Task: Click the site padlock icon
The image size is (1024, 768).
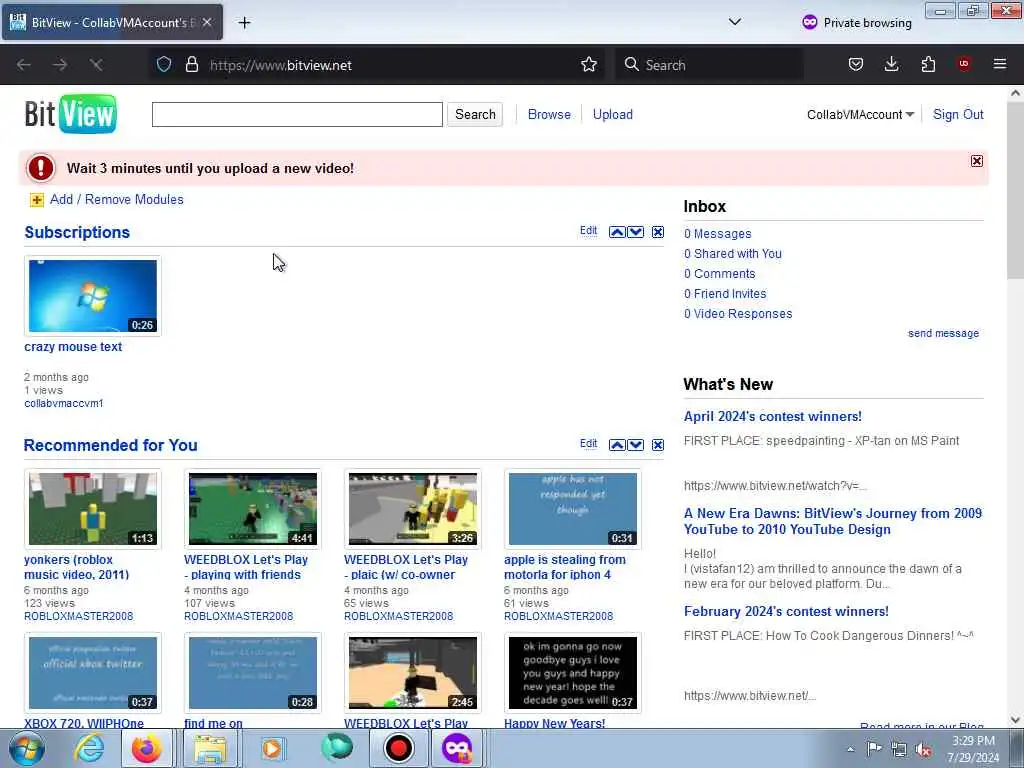Action: click(x=191, y=64)
